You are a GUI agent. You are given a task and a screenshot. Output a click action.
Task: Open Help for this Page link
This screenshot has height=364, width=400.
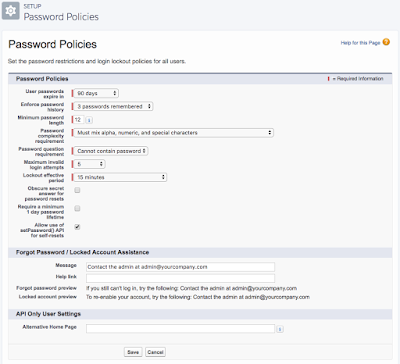click(x=360, y=43)
